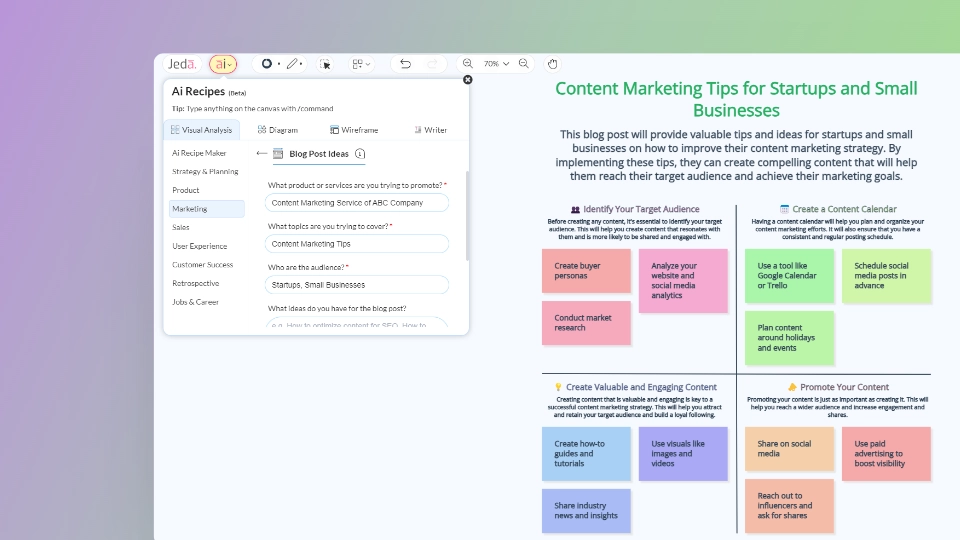
Task: Switch to the Wireframe tab
Action: click(354, 130)
